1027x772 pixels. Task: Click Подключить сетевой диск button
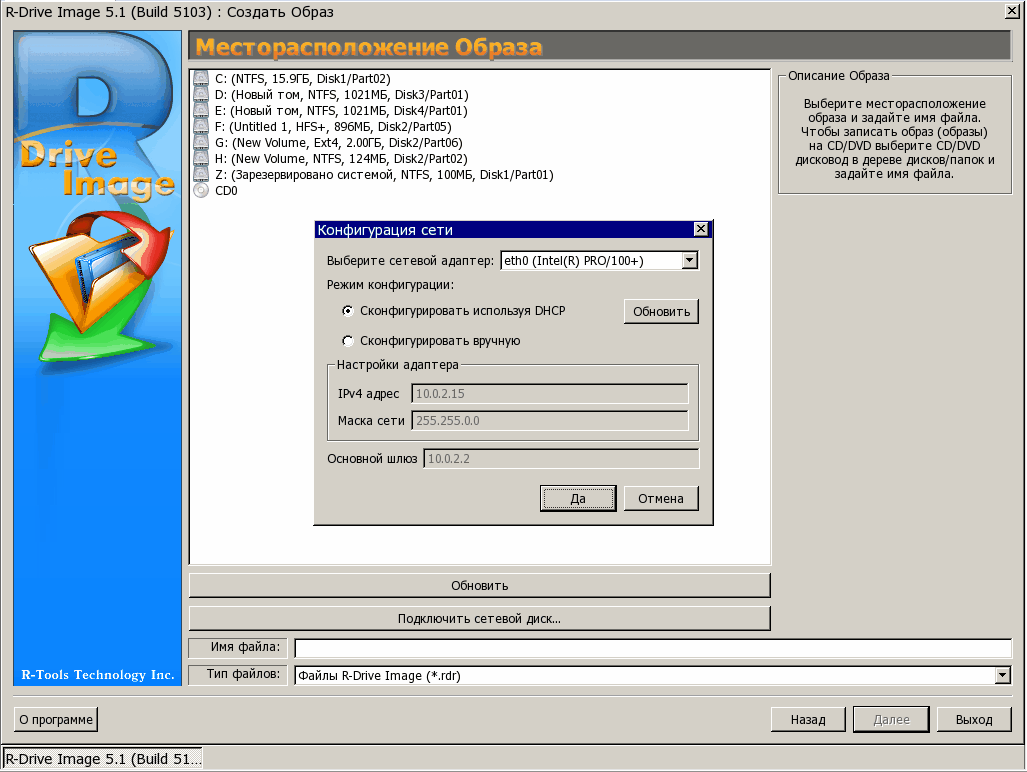(x=479, y=618)
